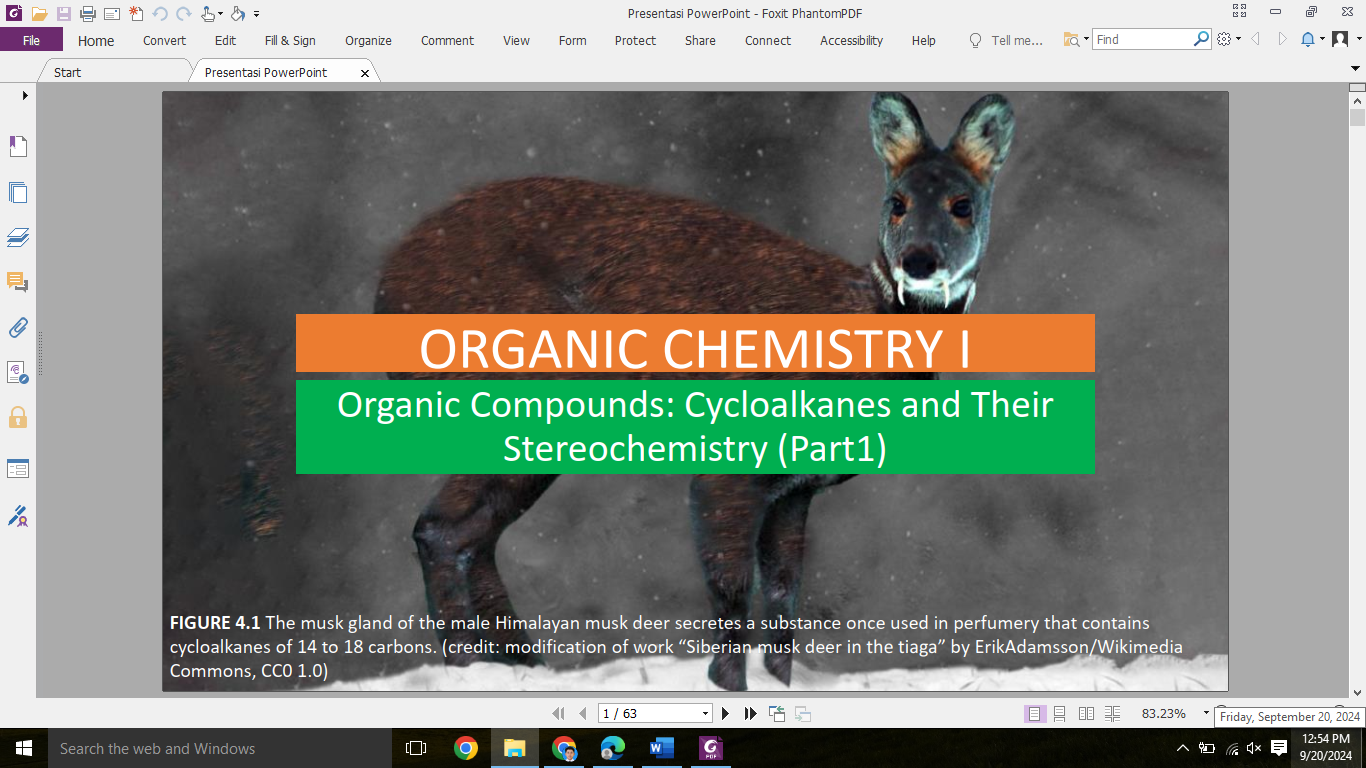Click the File button
Viewport: 1366px width, 768px height.
point(31,41)
